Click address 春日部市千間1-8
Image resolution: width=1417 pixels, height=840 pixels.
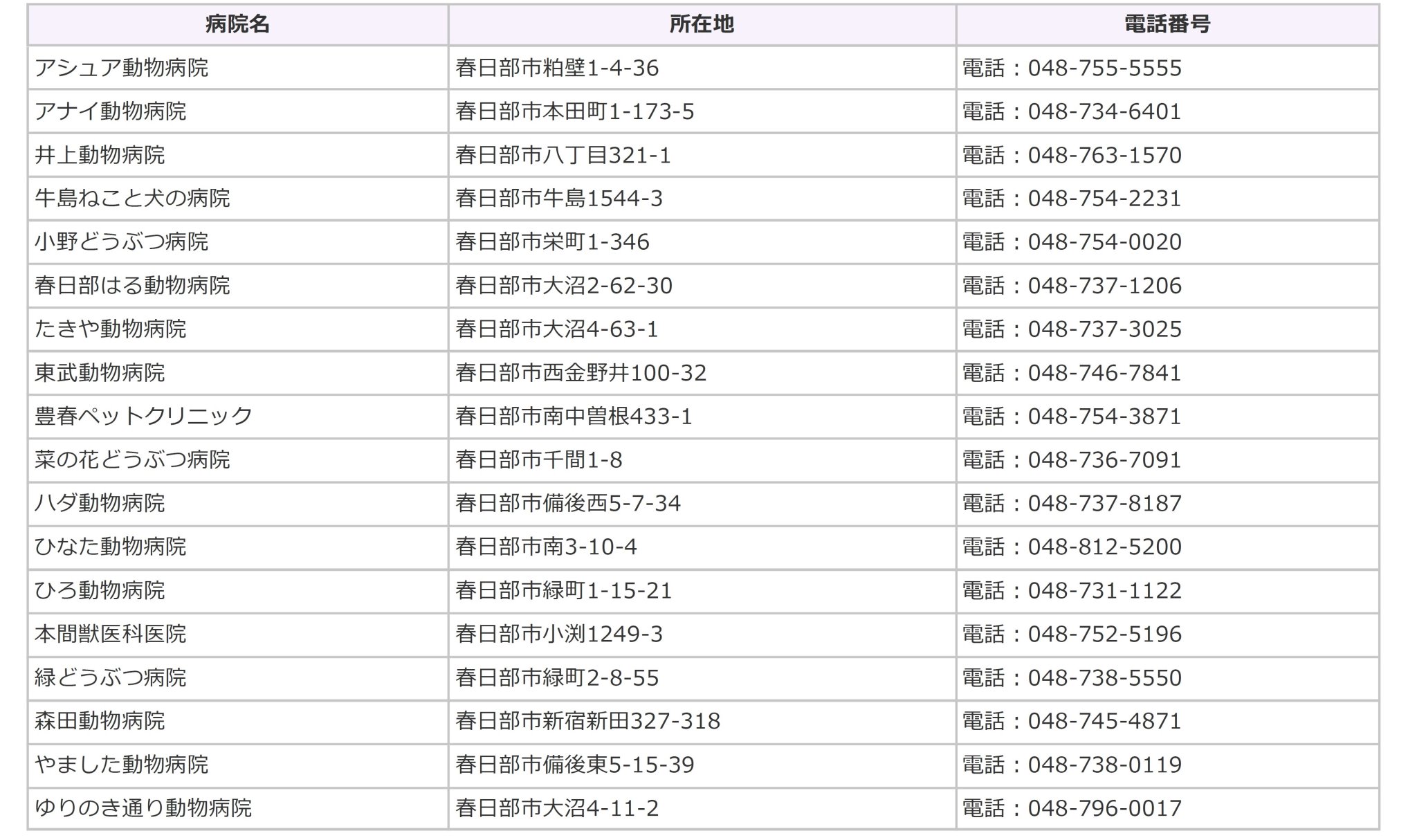pos(539,460)
